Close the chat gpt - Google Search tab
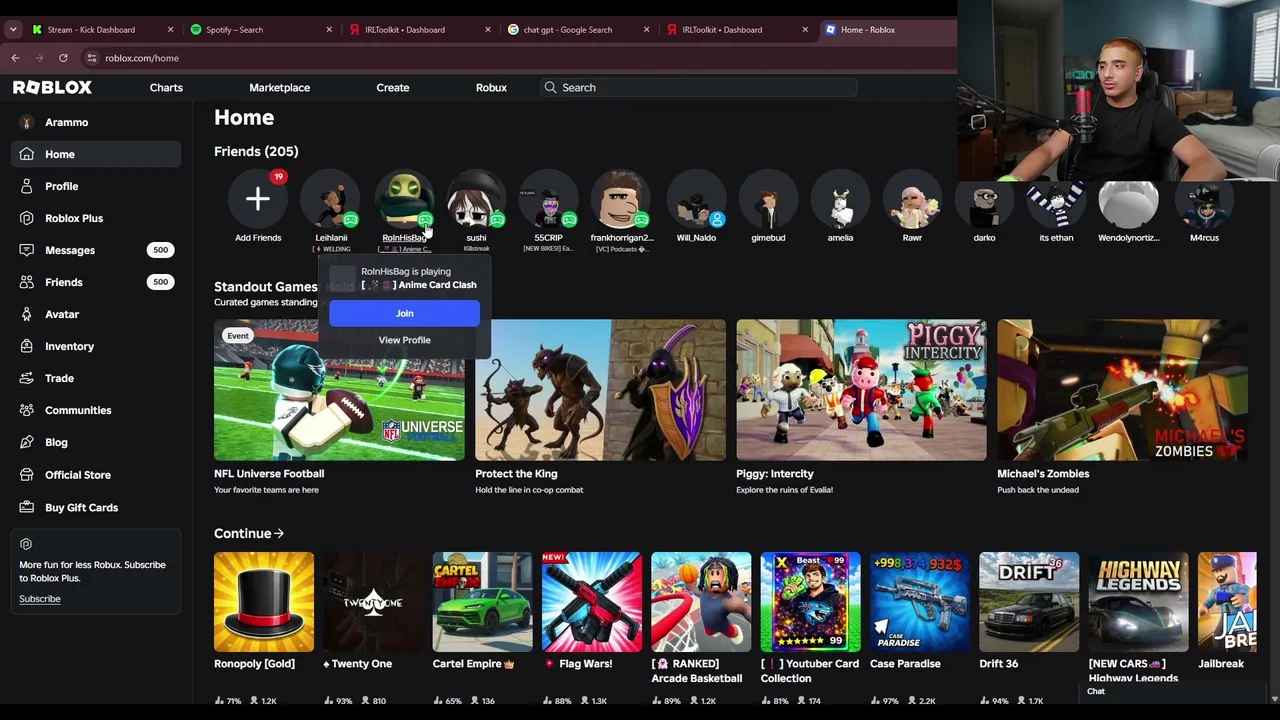Screen dimensions: 1280x720 click(646, 30)
